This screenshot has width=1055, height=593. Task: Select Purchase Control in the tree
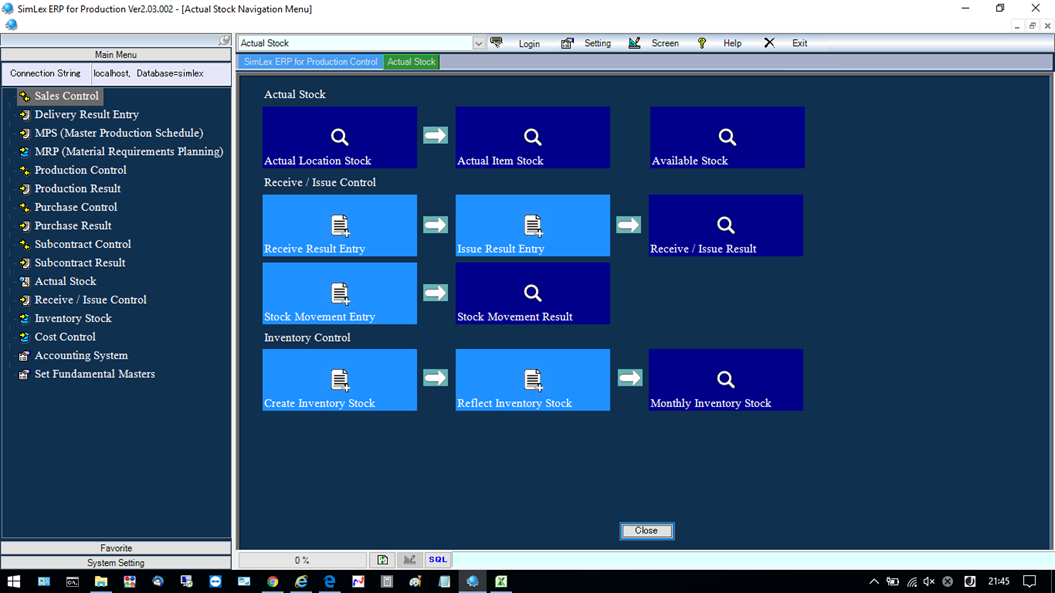coord(76,207)
